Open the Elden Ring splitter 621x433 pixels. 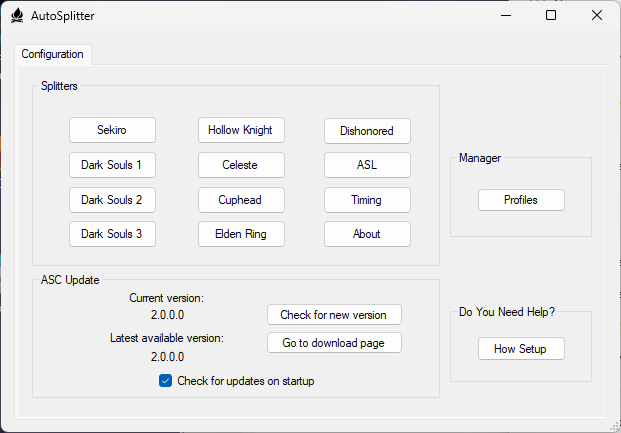point(241,234)
